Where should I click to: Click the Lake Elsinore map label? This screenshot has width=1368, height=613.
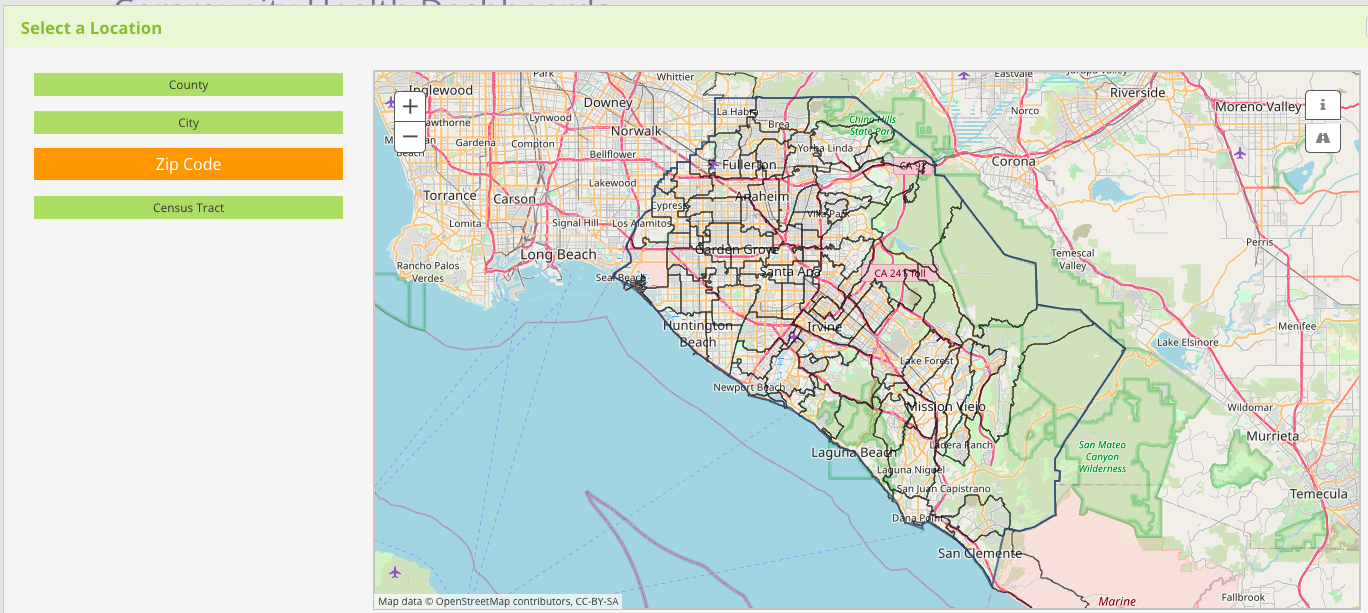1188,342
